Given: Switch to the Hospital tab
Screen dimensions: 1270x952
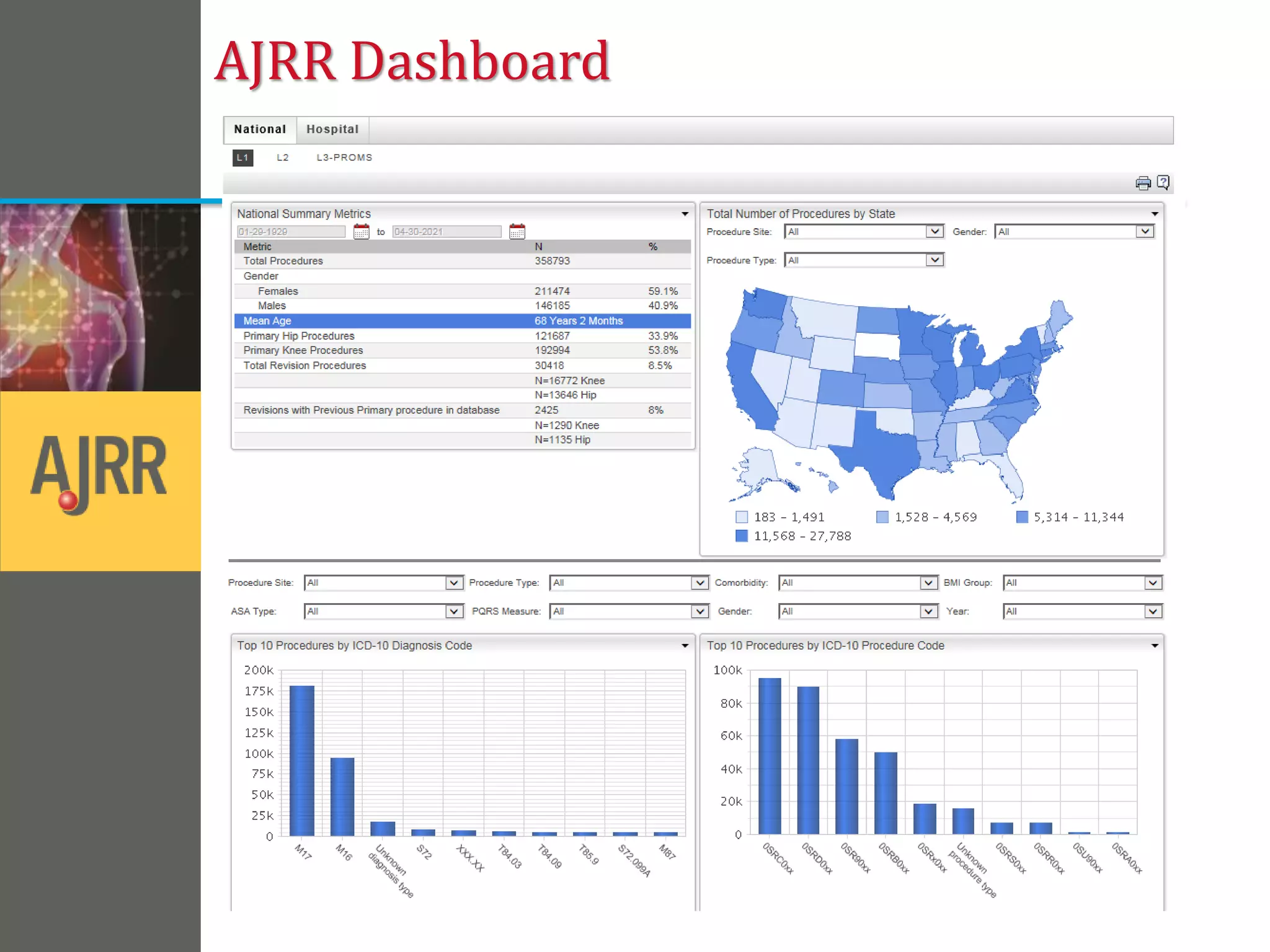Looking at the screenshot, I should click(x=332, y=130).
